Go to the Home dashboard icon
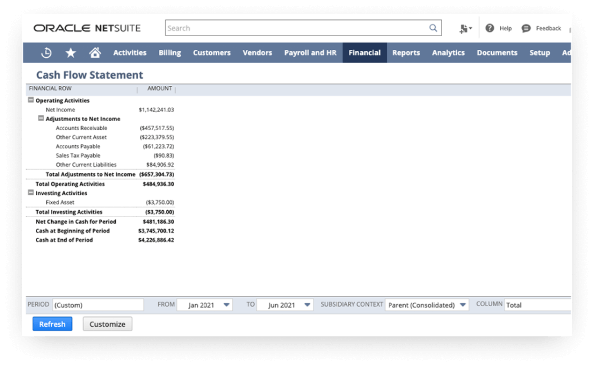This screenshot has height=367, width=594. [x=95, y=53]
